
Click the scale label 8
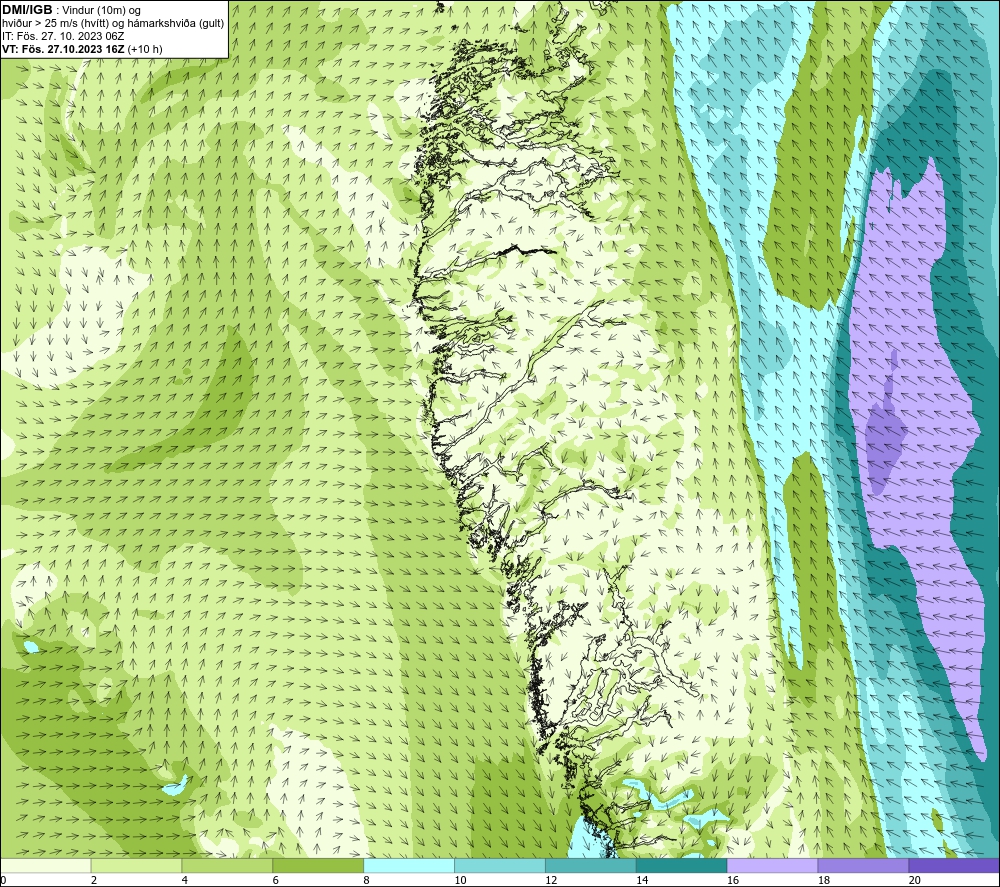coord(367,881)
